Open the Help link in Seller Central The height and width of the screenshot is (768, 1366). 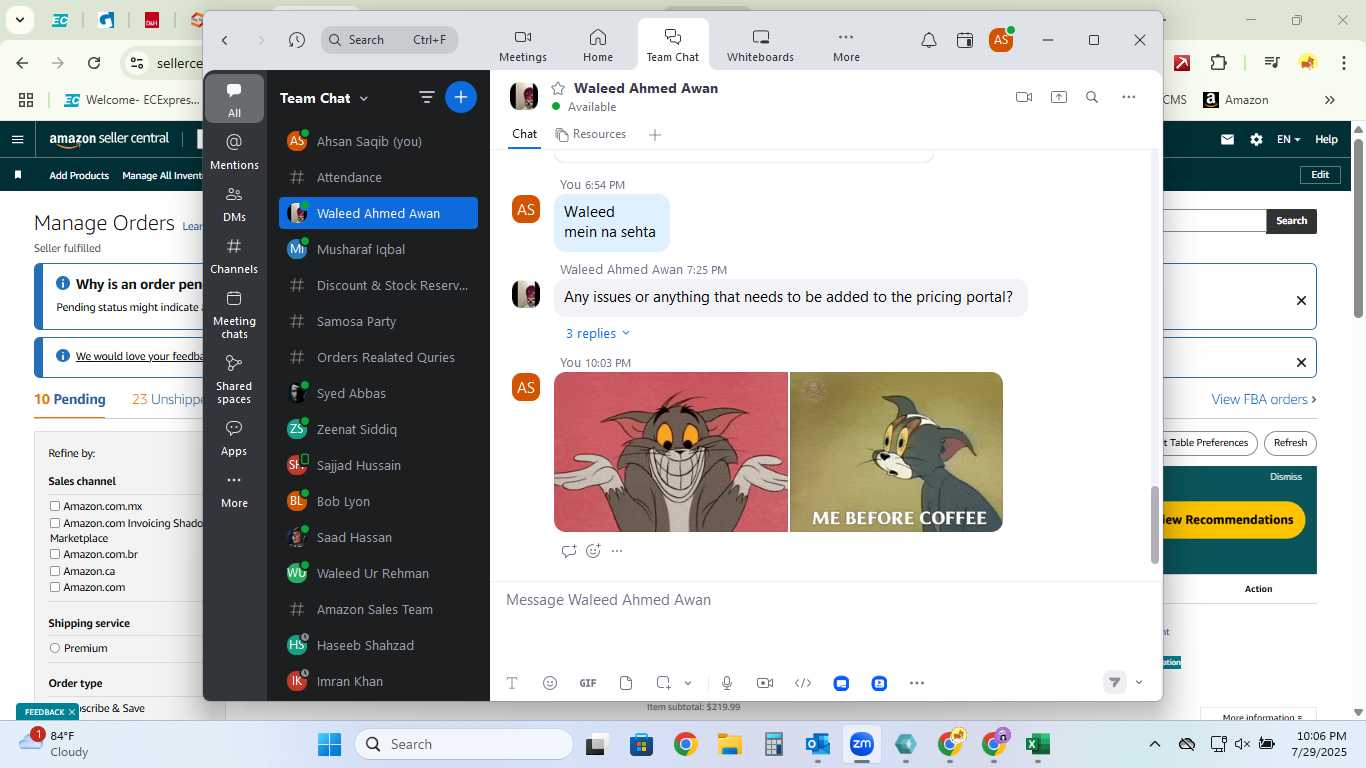tap(1326, 140)
